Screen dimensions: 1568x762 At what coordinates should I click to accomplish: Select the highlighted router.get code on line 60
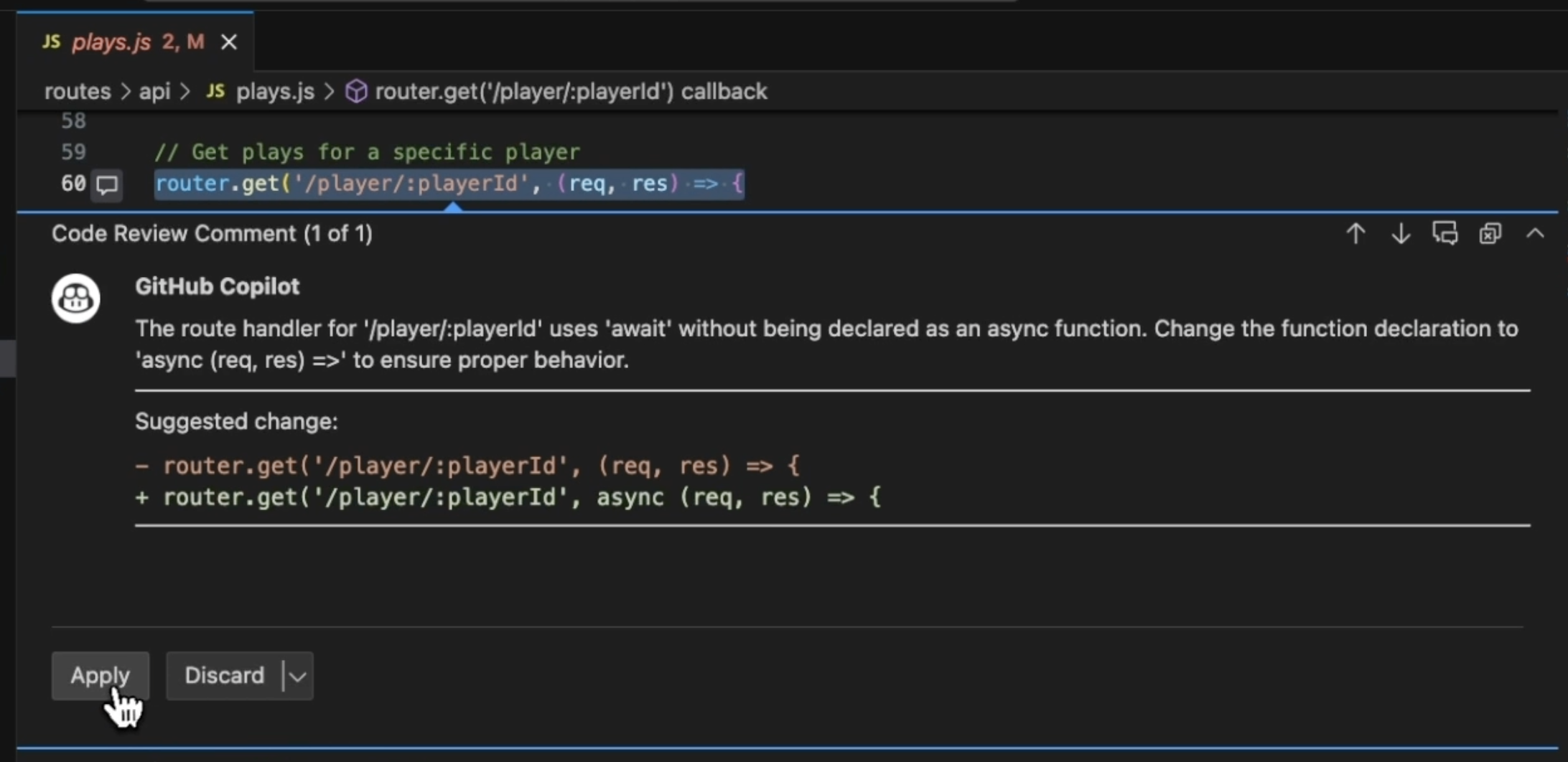coord(449,184)
